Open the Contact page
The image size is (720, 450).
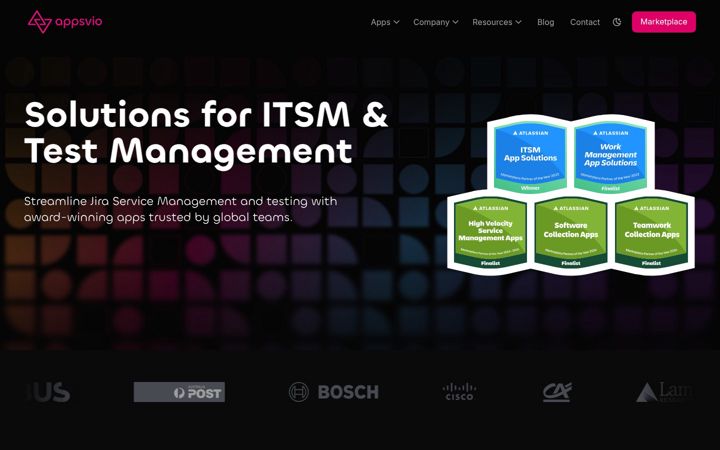click(585, 22)
